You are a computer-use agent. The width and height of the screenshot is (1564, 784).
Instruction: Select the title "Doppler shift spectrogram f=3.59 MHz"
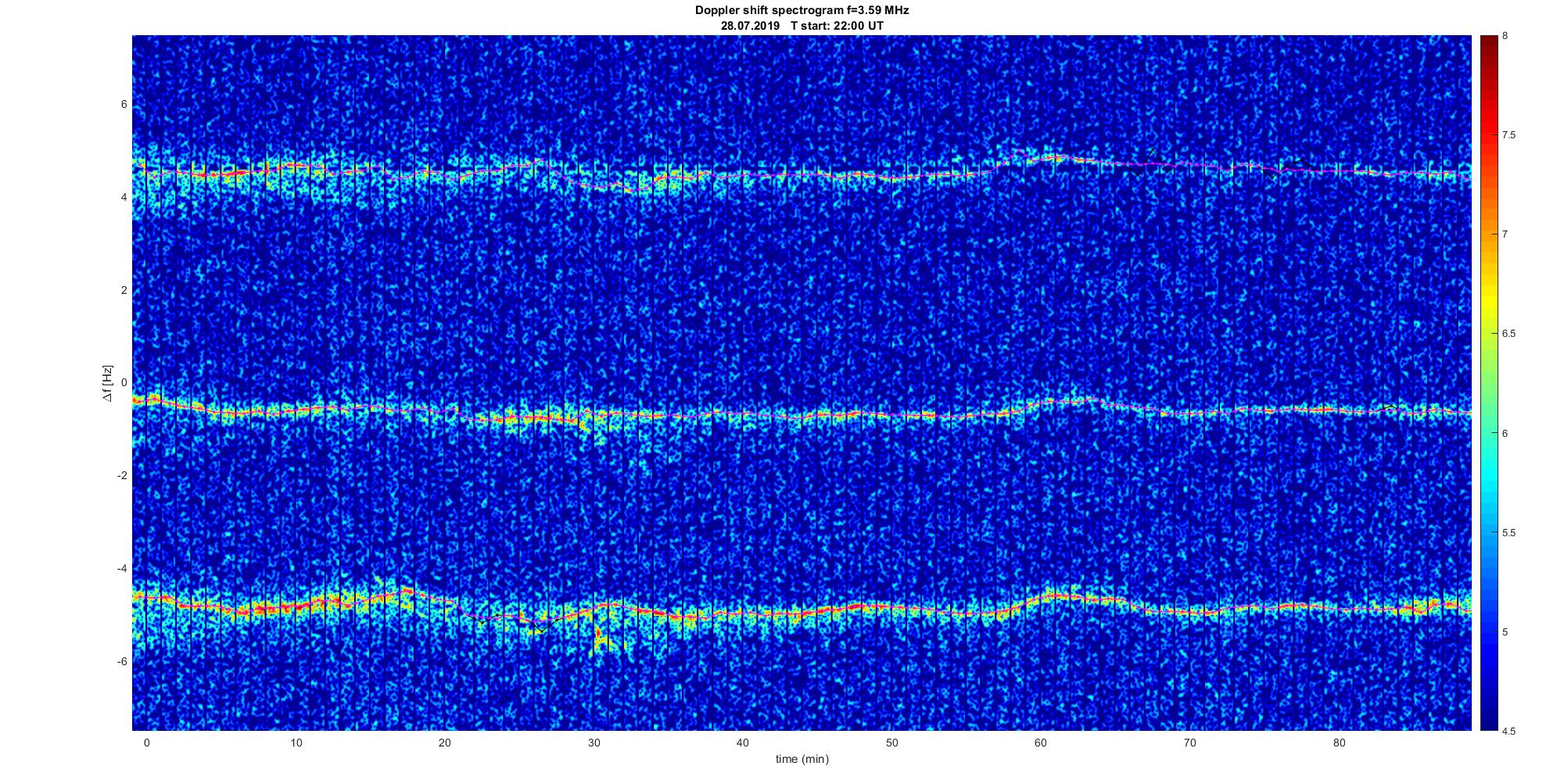[x=802, y=11]
